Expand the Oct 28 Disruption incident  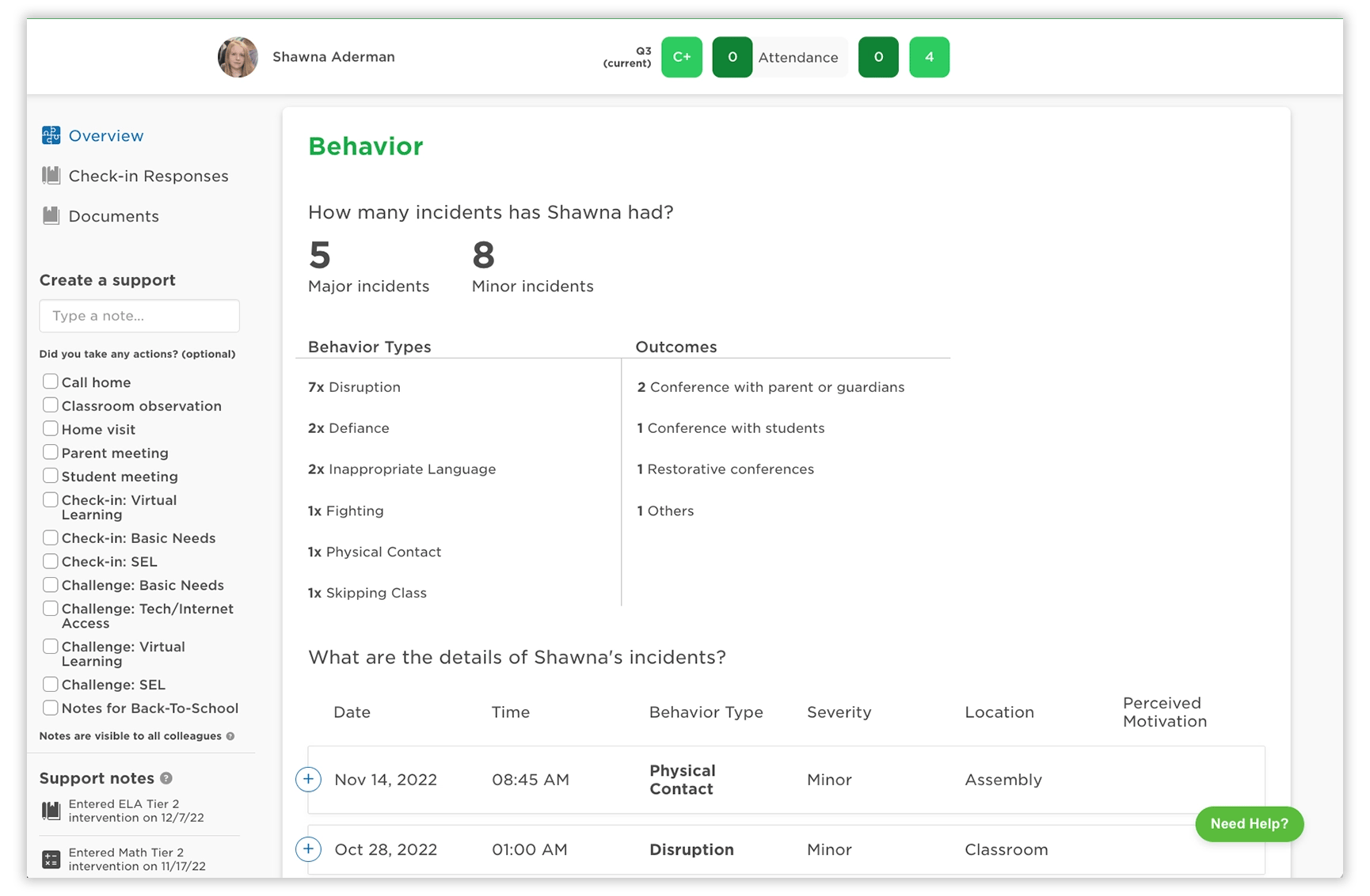pyautogui.click(x=308, y=849)
